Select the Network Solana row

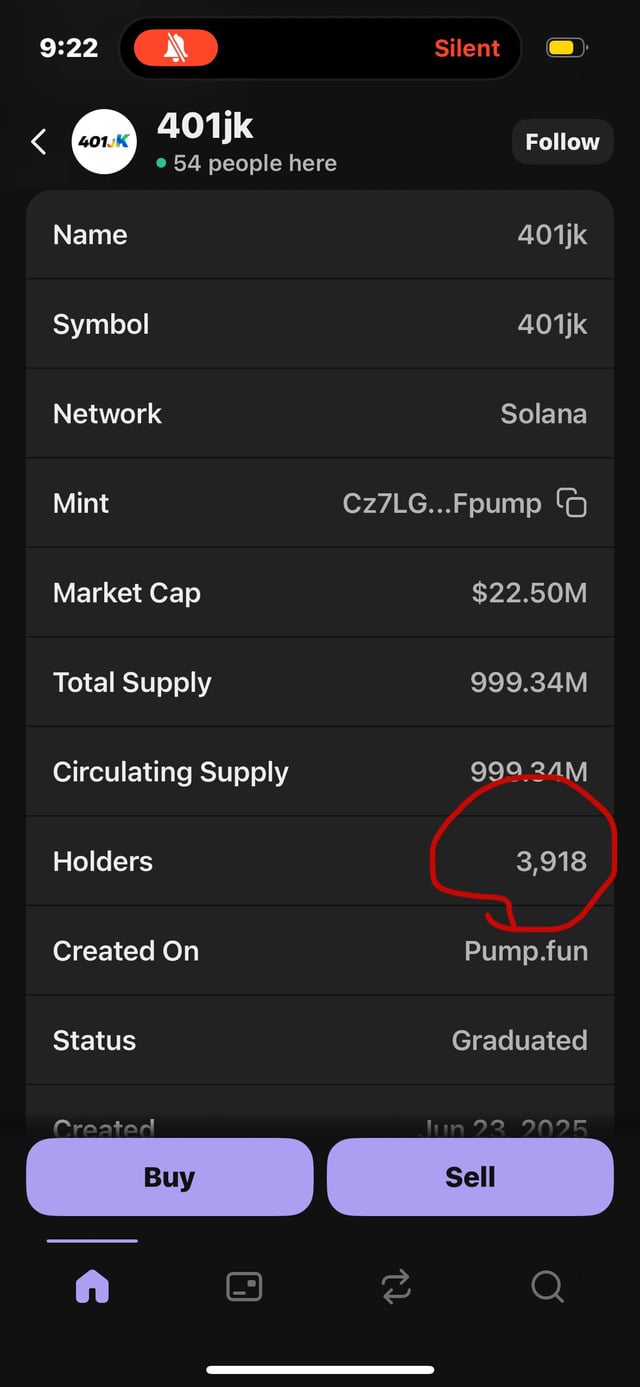coord(320,414)
